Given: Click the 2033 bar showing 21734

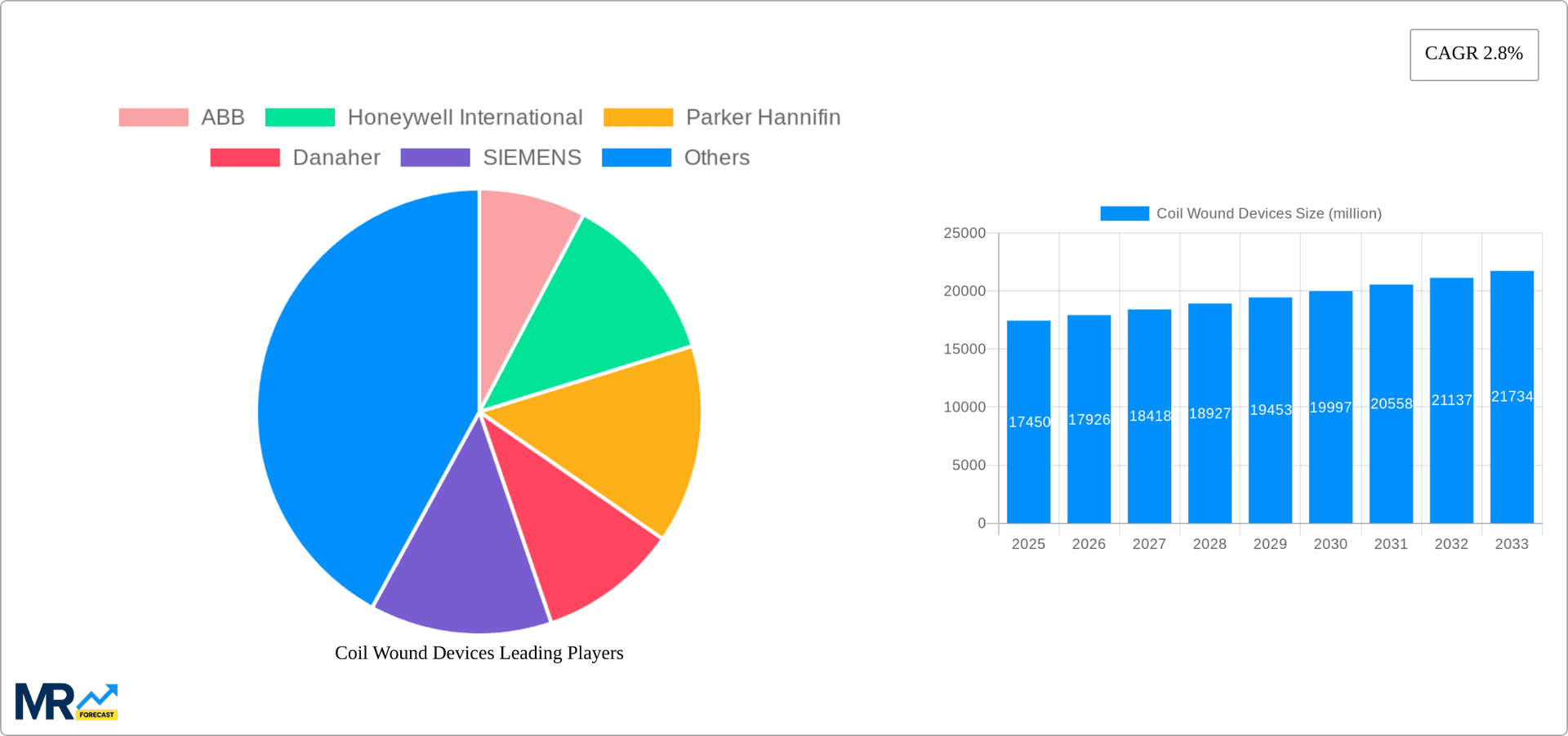Looking at the screenshot, I should [1512, 392].
